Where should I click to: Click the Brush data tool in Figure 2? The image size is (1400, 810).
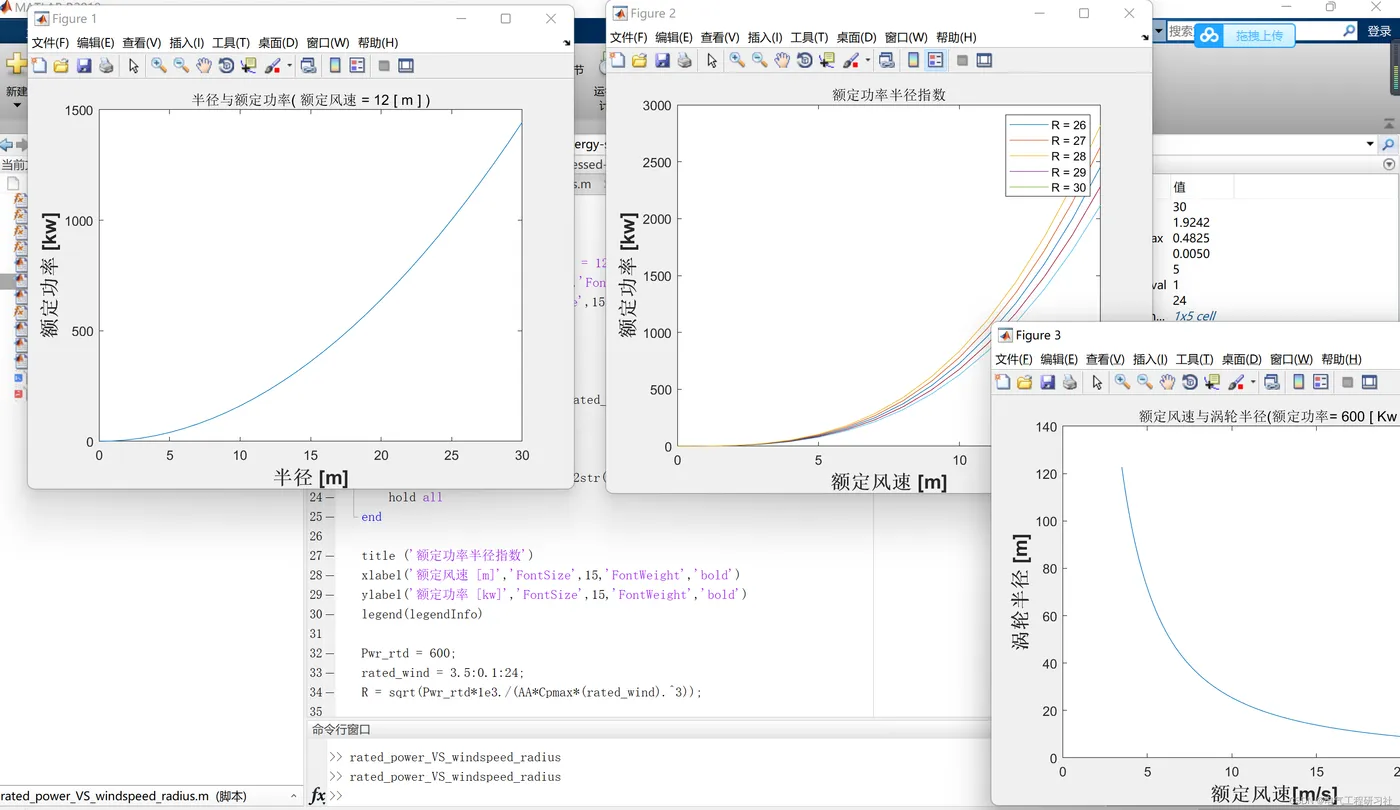point(850,60)
